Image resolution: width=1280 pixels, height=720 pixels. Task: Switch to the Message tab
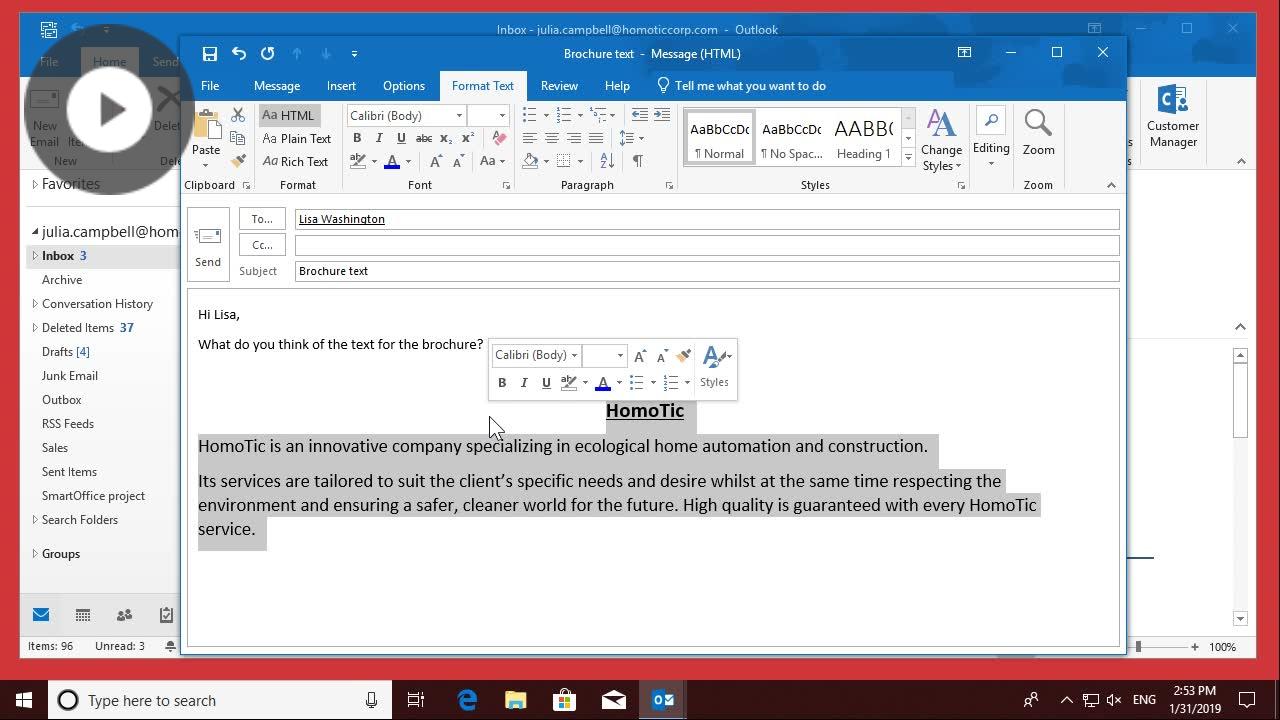click(x=277, y=86)
